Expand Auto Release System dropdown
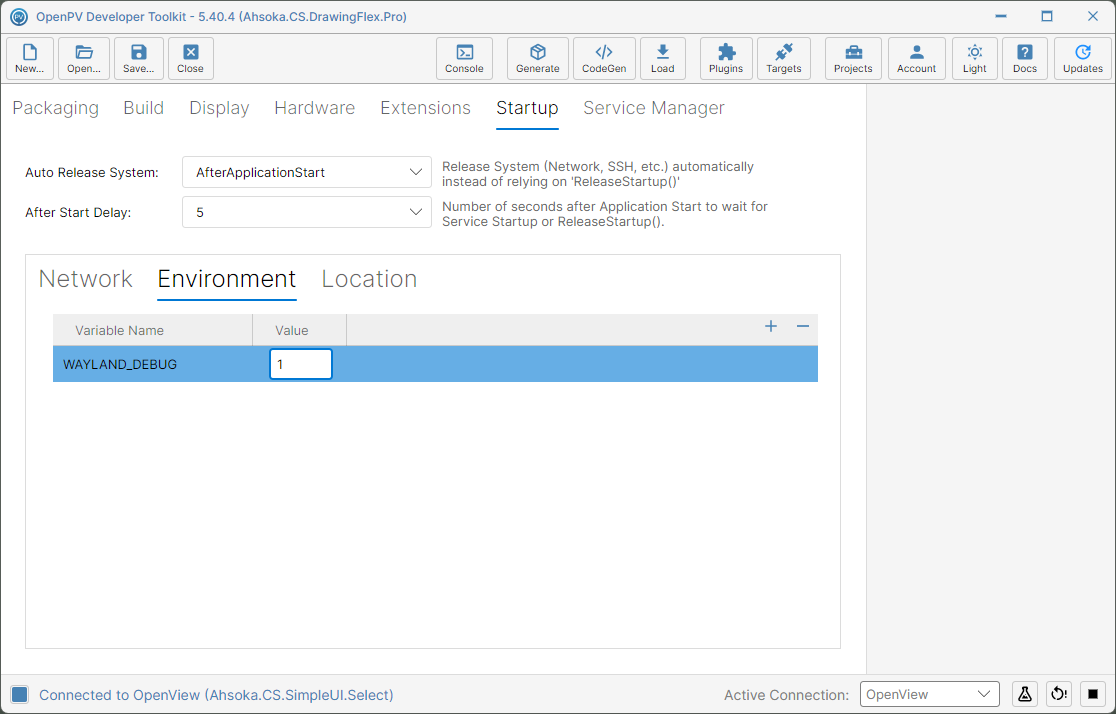 point(307,172)
